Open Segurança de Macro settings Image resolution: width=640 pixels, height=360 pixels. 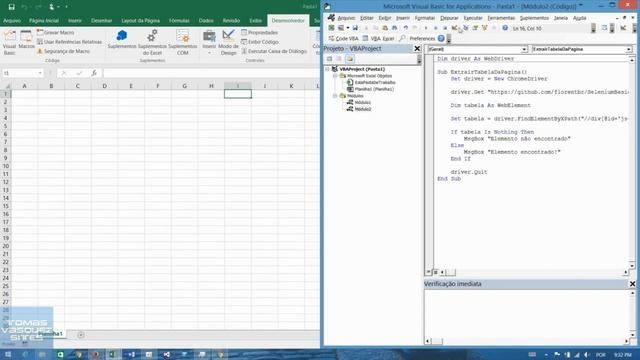point(63,51)
